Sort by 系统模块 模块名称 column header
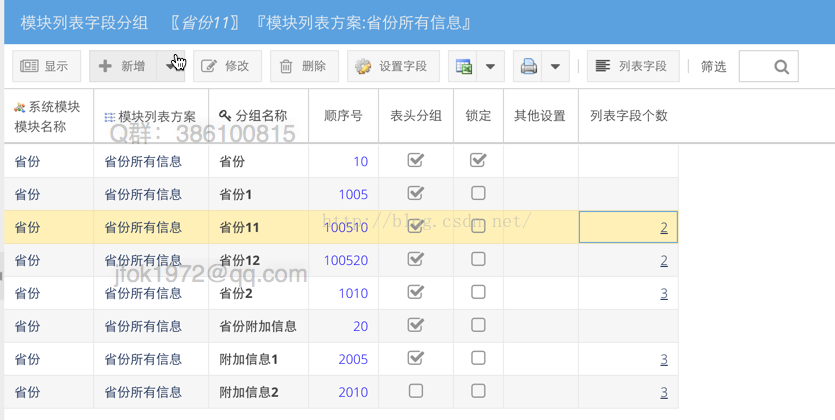Screen dimensions: 835x420 coord(48,116)
